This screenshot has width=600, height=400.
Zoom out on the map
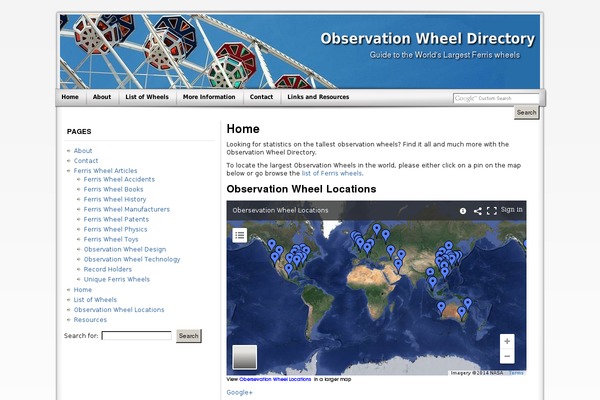pyautogui.click(x=507, y=357)
